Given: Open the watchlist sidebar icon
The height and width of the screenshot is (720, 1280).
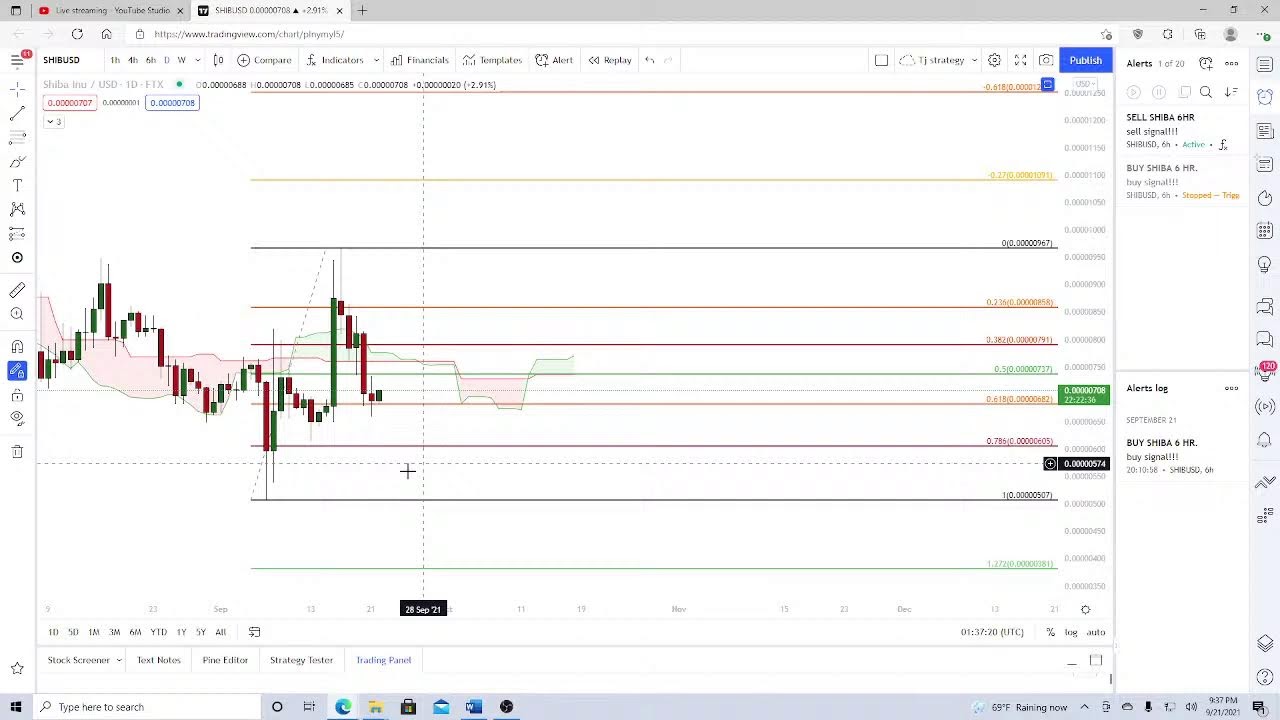Looking at the screenshot, I should pos(1265,64).
